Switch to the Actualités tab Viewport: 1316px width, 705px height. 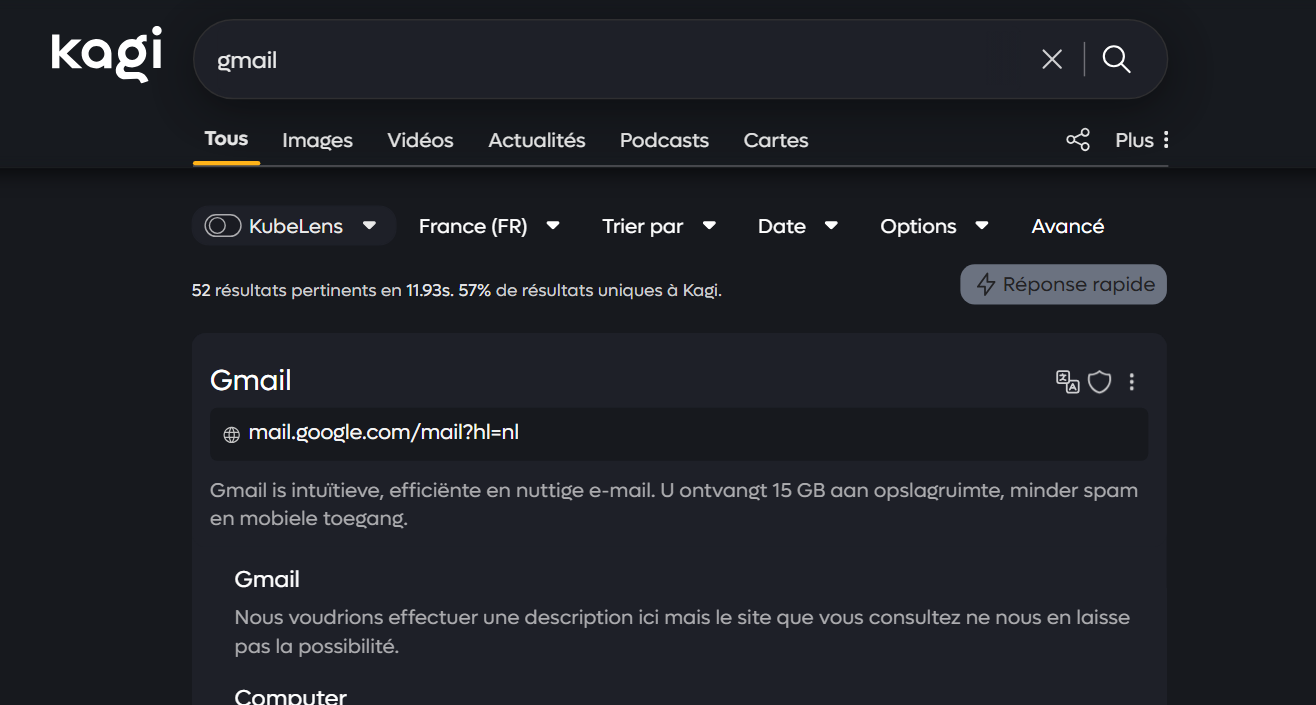[536, 140]
